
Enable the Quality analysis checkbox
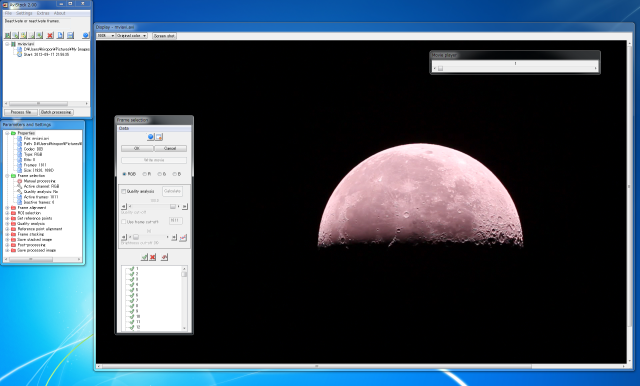(124, 191)
